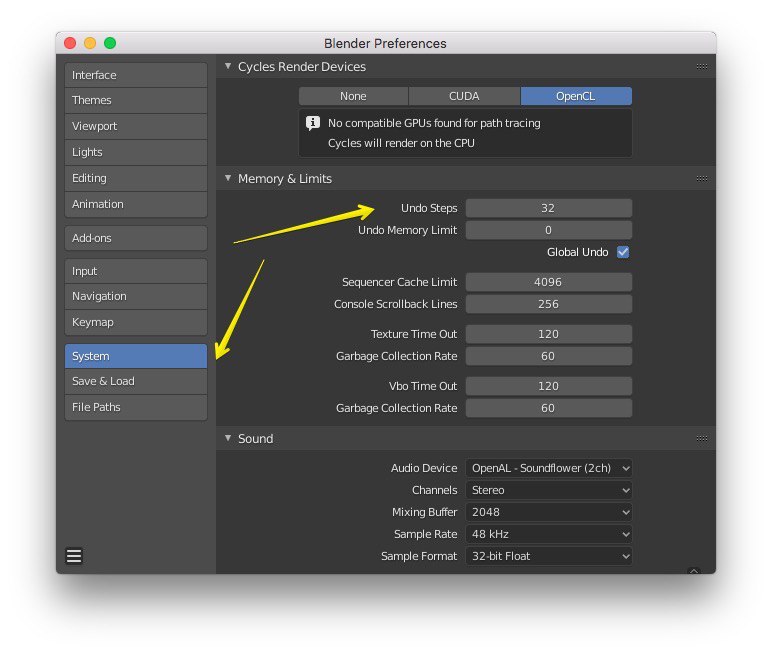The width and height of the screenshot is (772, 654).
Task: Click the scroll-up chevron at bottom right
Action: click(x=694, y=571)
